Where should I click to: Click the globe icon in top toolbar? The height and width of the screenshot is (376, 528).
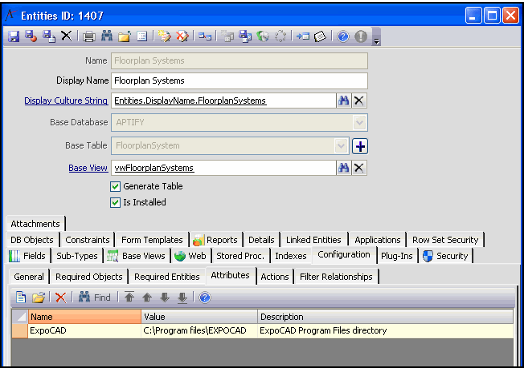[x=263, y=36]
